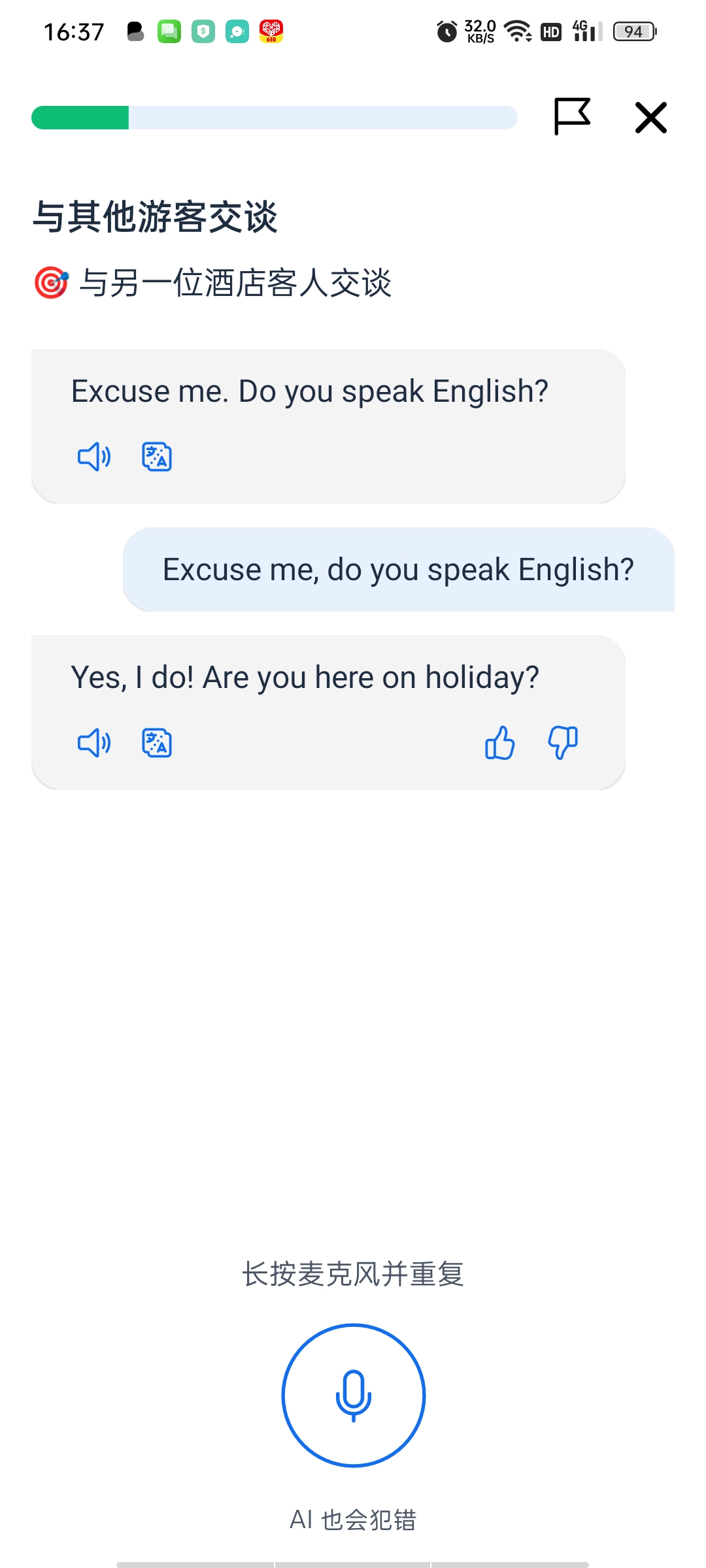Click the 'AI 也会犯错' disclaimer text
706x1568 pixels.
(353, 1520)
